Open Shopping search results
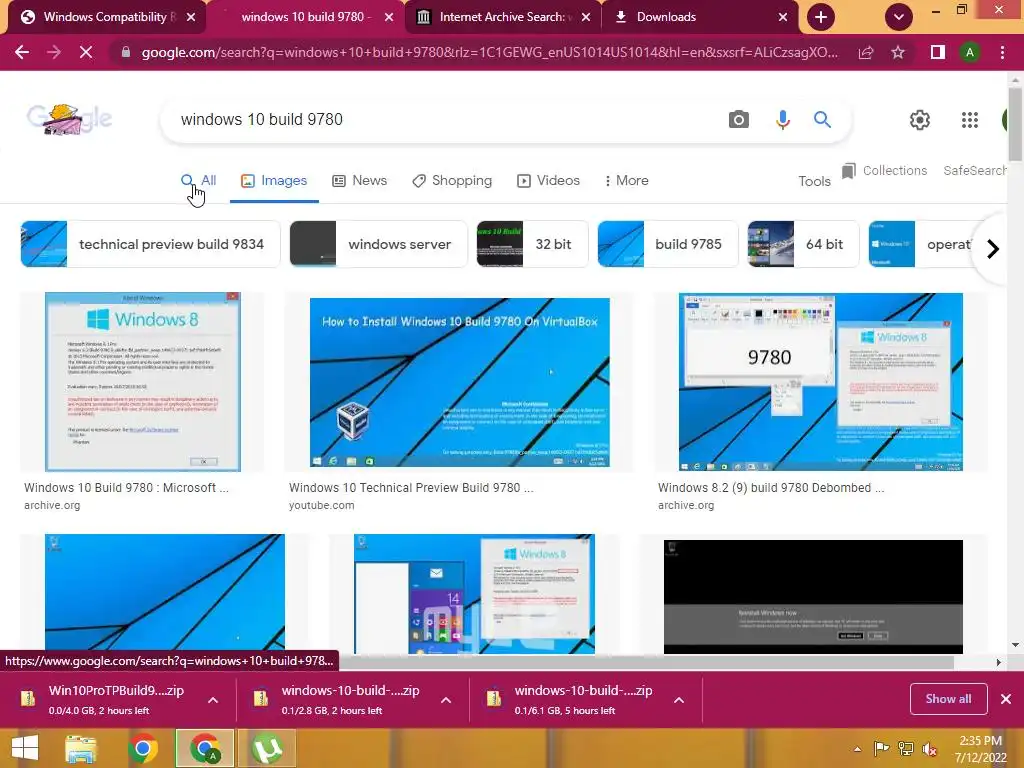 (x=452, y=180)
